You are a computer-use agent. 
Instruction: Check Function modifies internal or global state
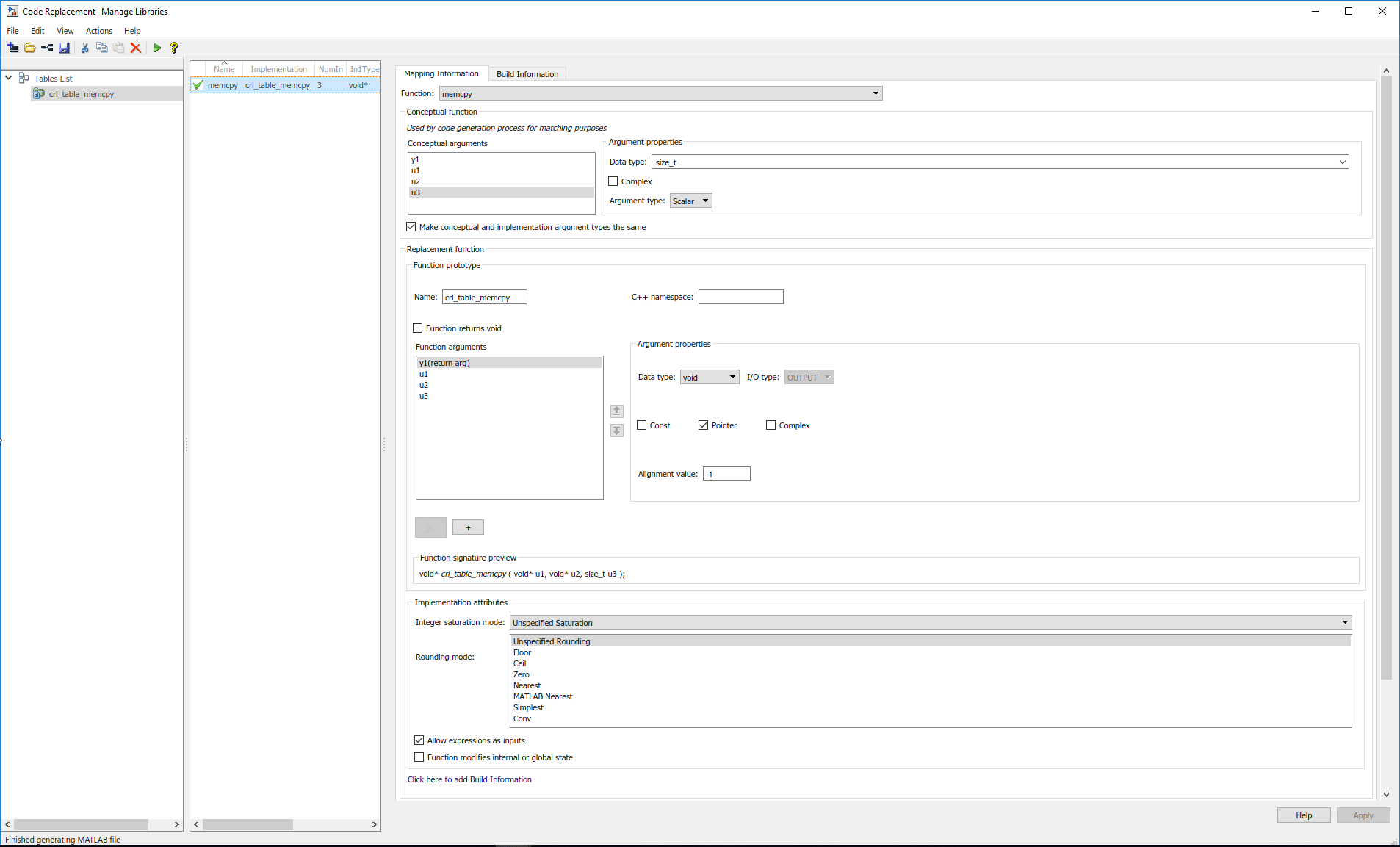click(419, 757)
